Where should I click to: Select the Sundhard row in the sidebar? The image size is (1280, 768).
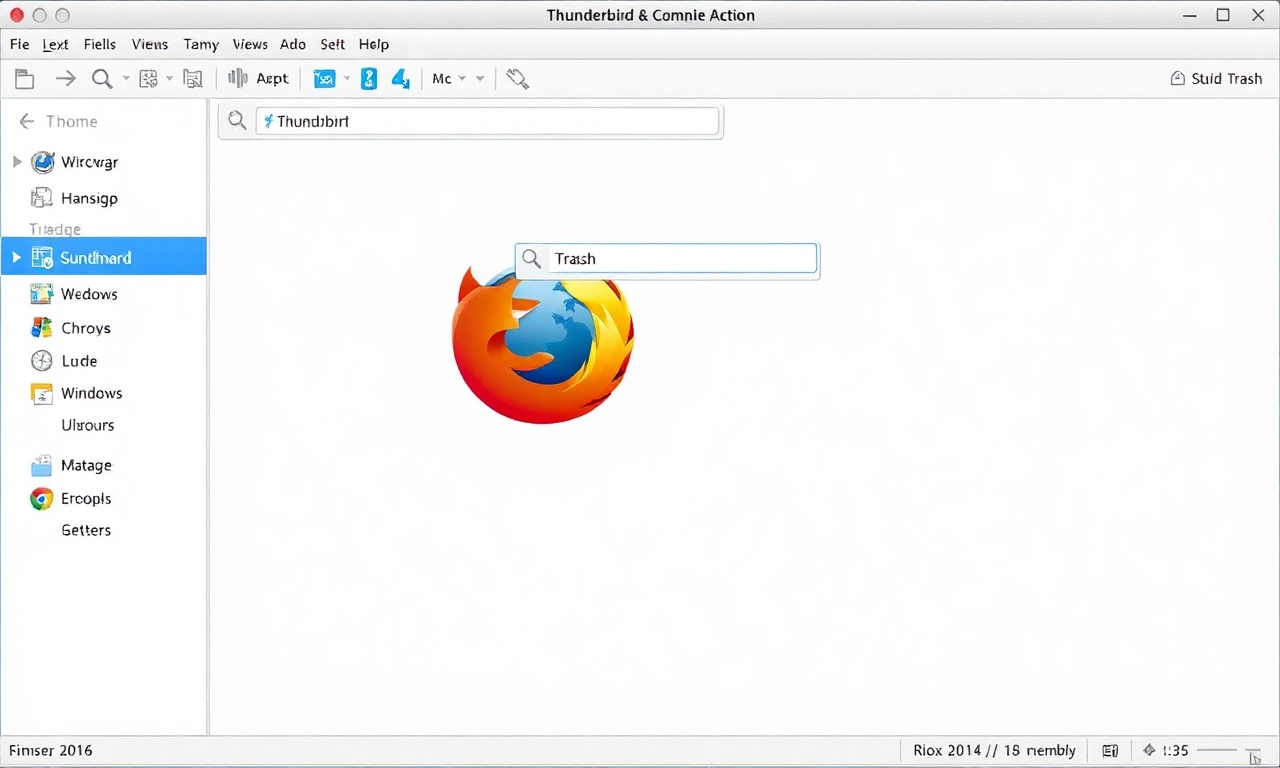[104, 258]
